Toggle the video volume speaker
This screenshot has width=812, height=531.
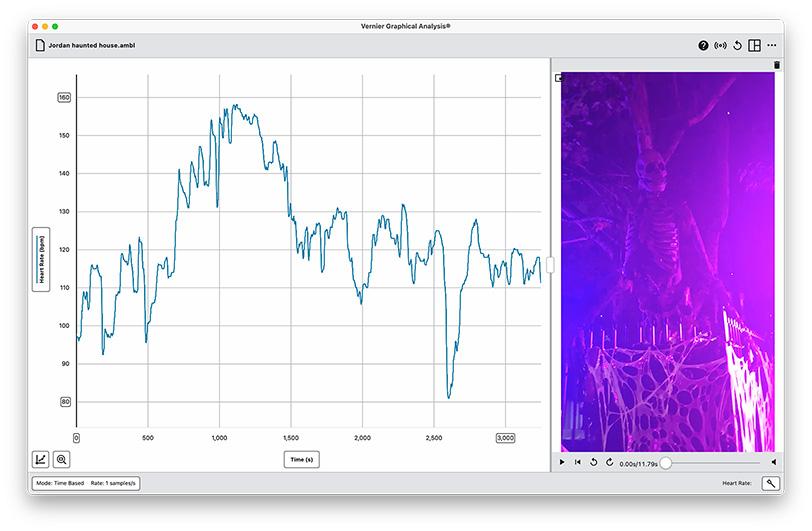(x=774, y=462)
